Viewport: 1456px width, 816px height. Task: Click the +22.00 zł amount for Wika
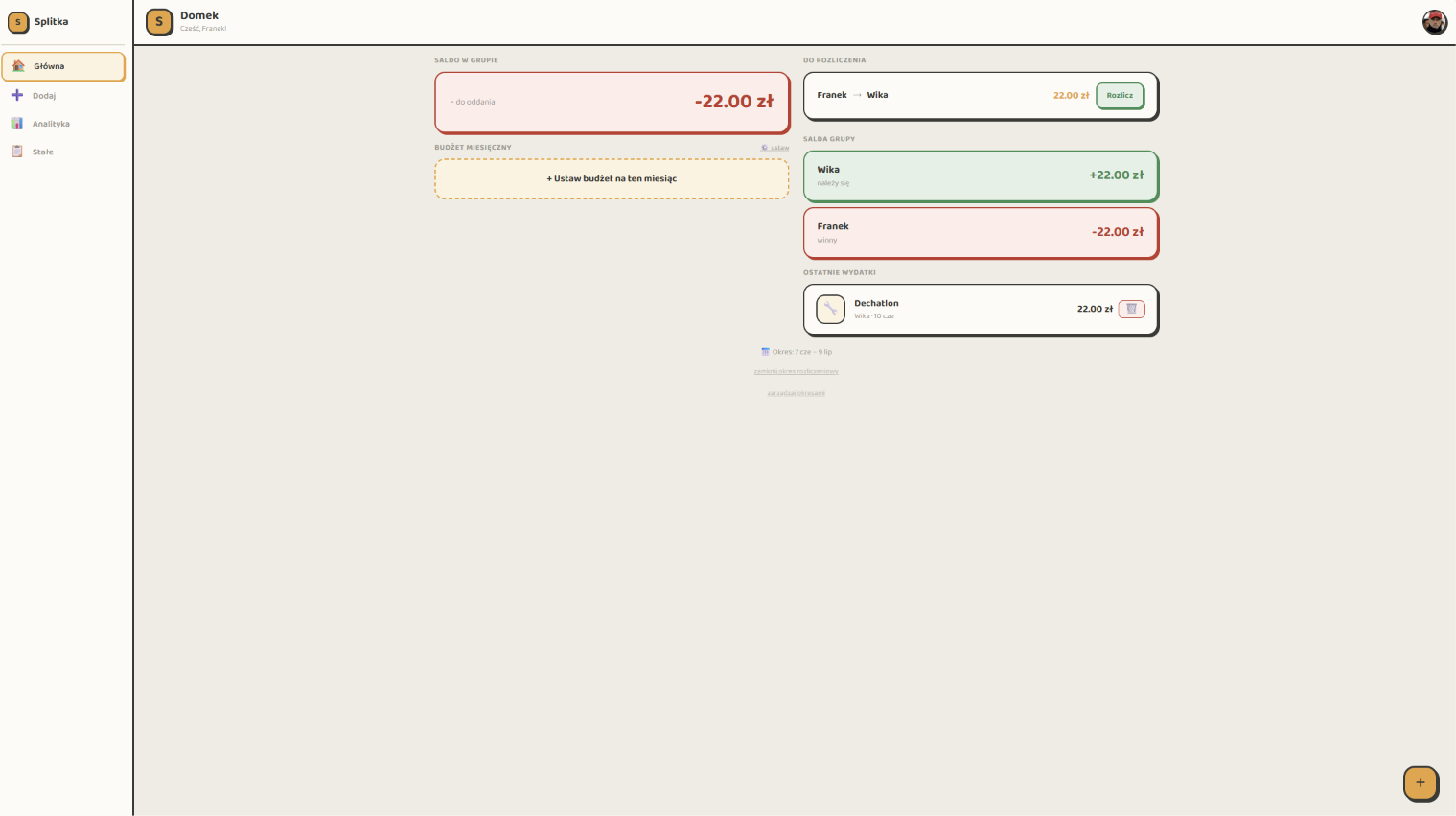click(1117, 175)
